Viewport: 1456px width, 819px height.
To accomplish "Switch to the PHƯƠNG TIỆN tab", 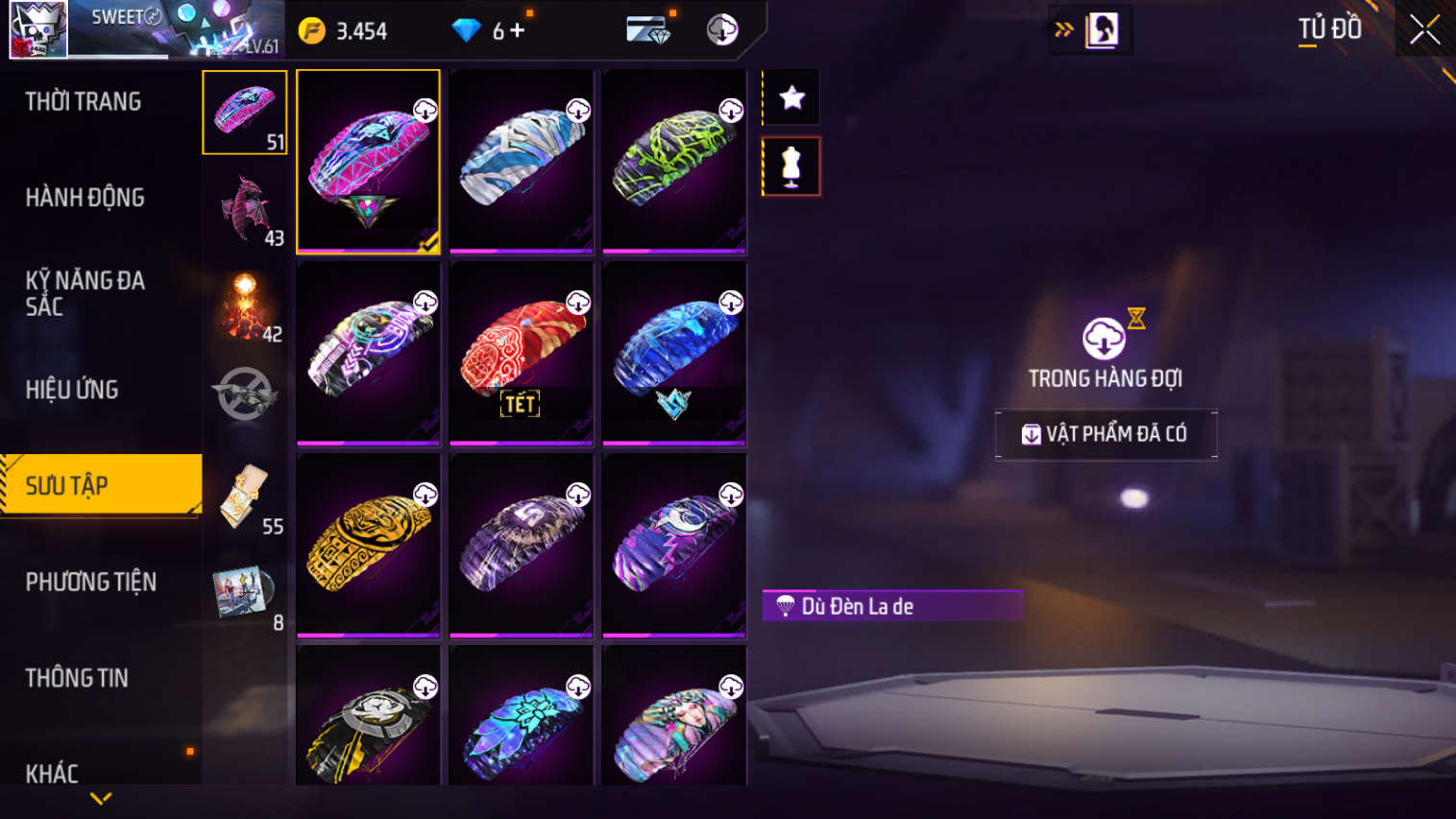I will coord(90,582).
